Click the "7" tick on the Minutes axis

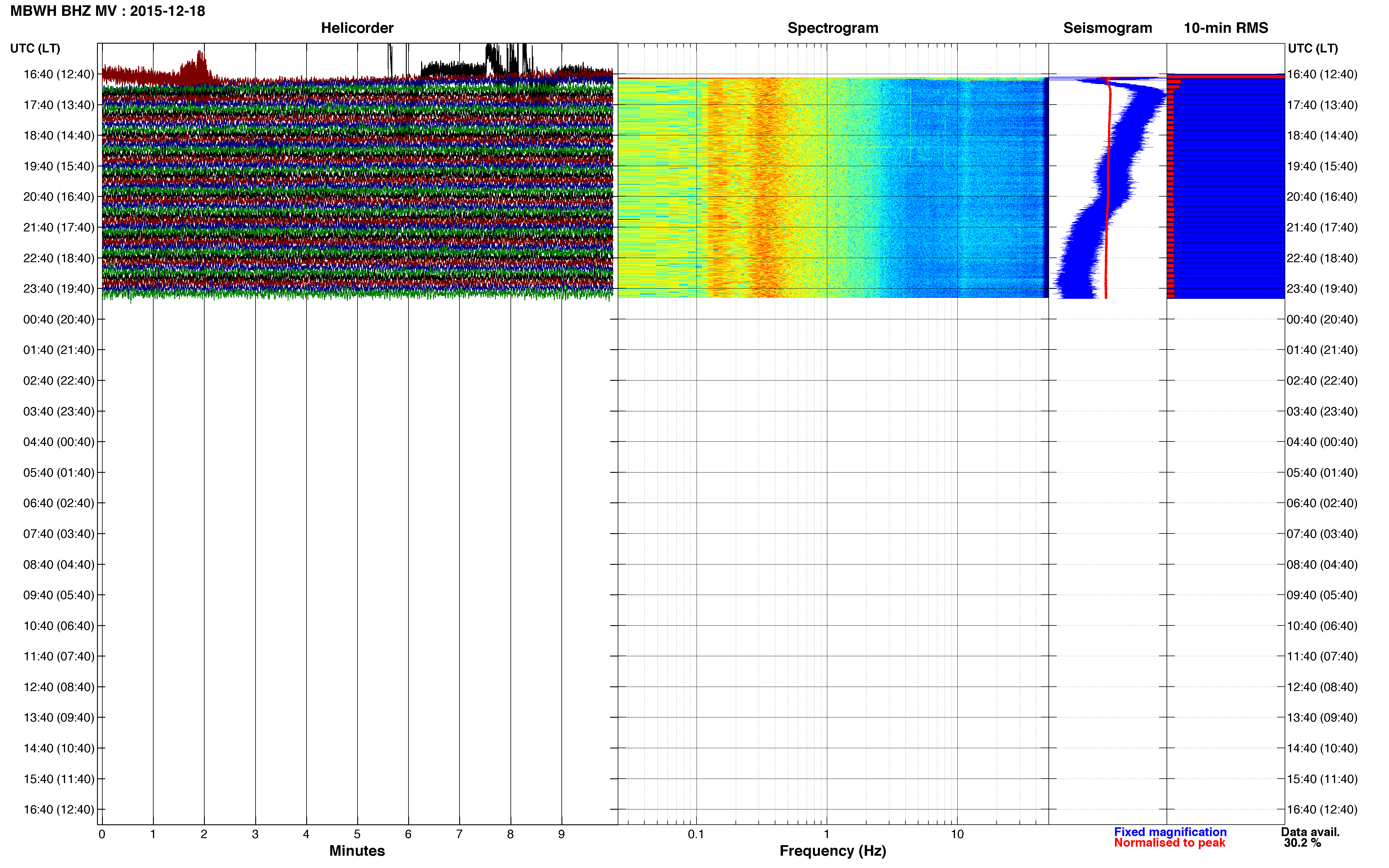pyautogui.click(x=459, y=834)
